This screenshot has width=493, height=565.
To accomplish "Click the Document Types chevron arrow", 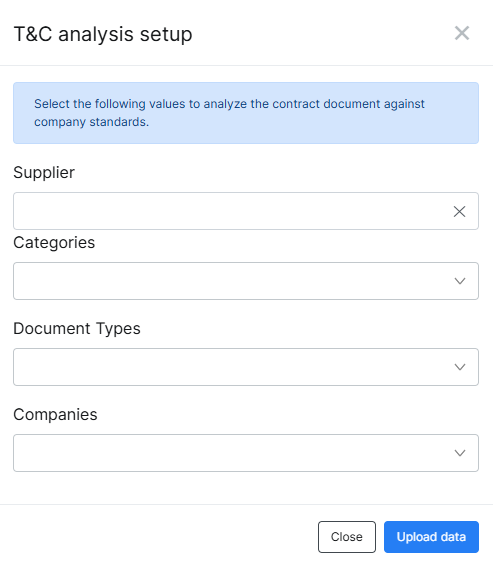I will point(460,367).
